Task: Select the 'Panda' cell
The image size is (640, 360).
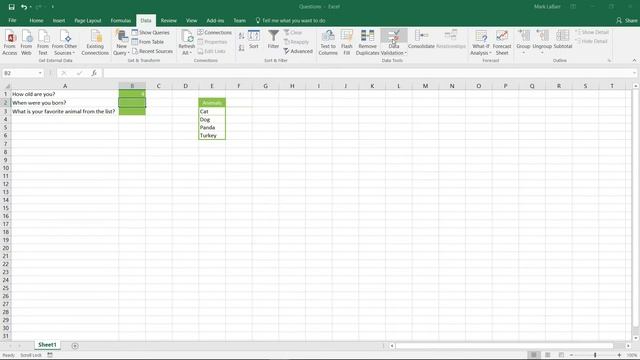Action: click(212, 127)
